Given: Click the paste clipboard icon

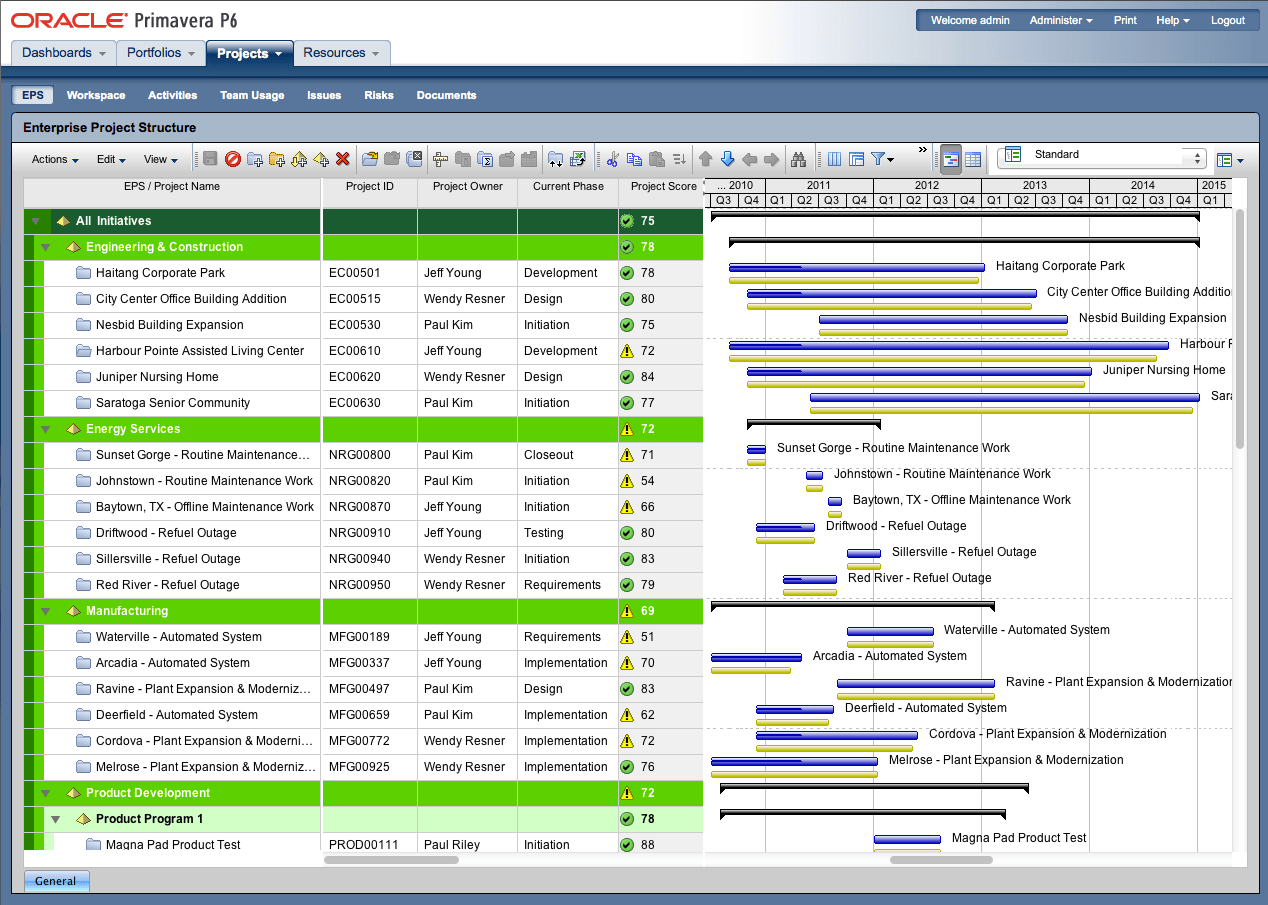Looking at the screenshot, I should [656, 159].
